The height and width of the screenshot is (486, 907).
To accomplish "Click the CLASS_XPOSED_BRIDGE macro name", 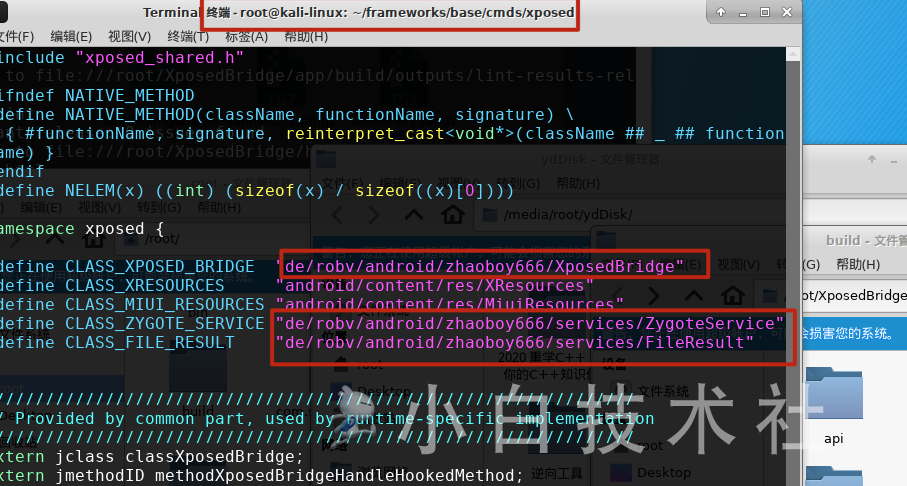I will click(x=160, y=267).
